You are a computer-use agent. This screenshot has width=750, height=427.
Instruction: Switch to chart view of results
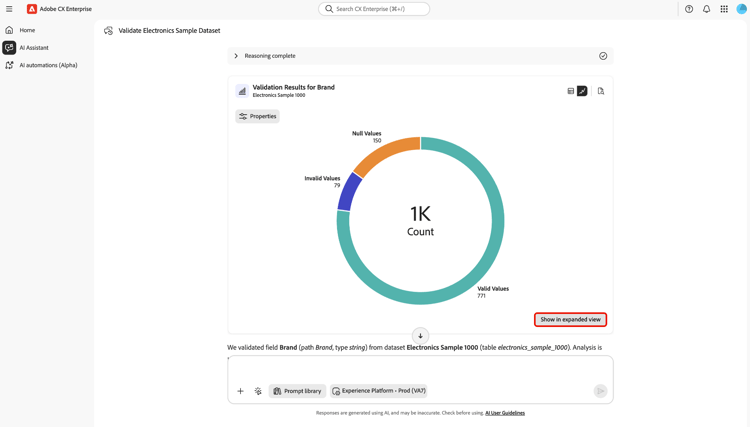pyautogui.click(x=582, y=91)
